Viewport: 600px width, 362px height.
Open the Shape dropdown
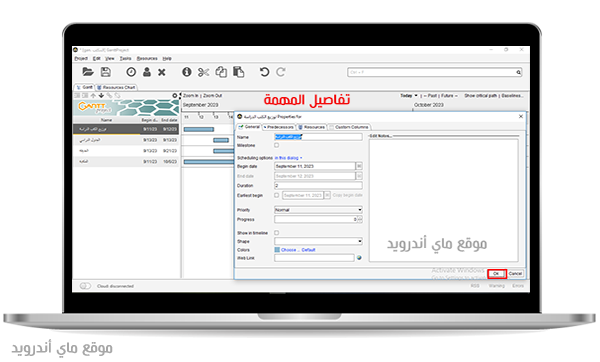tap(318, 241)
